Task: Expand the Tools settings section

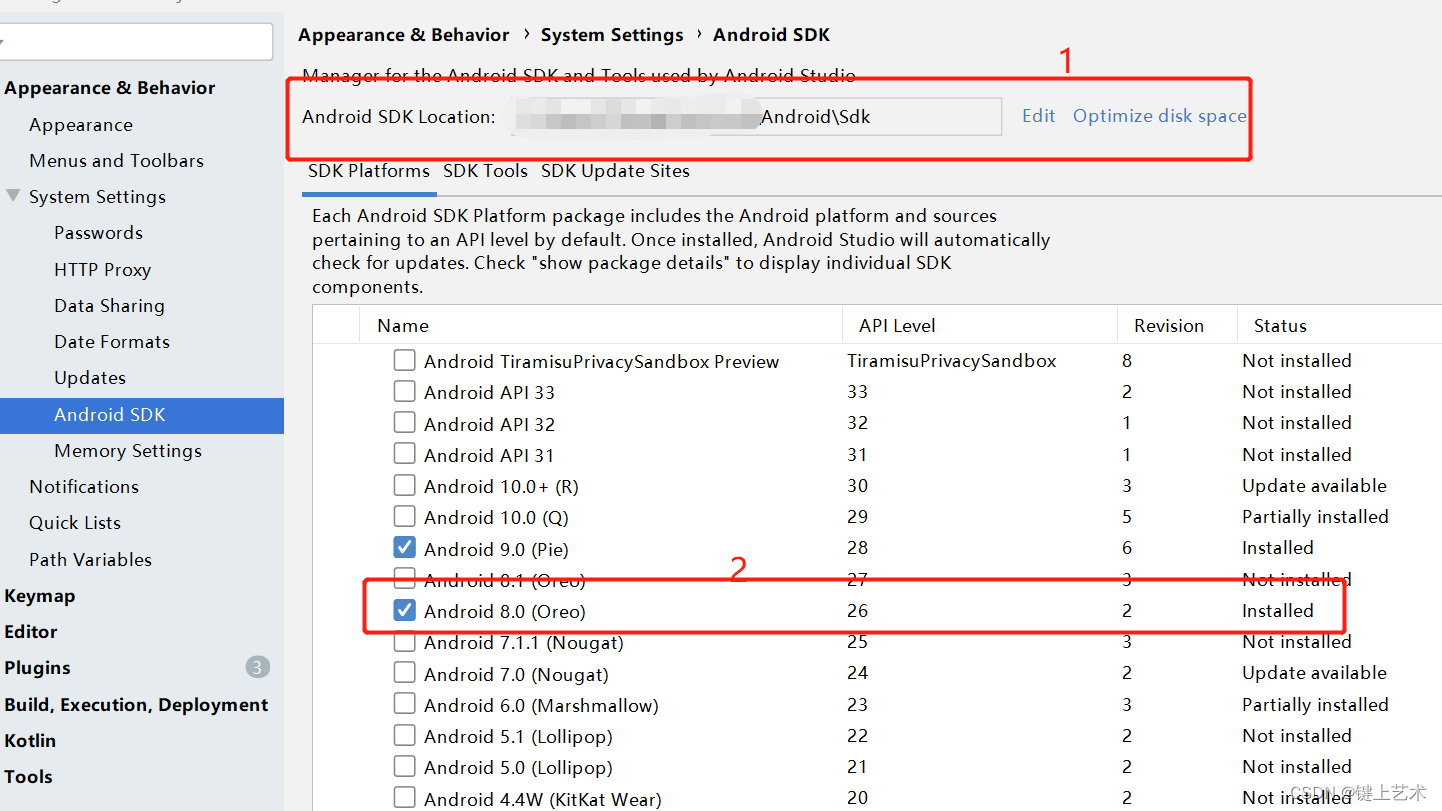Action: coord(28,776)
